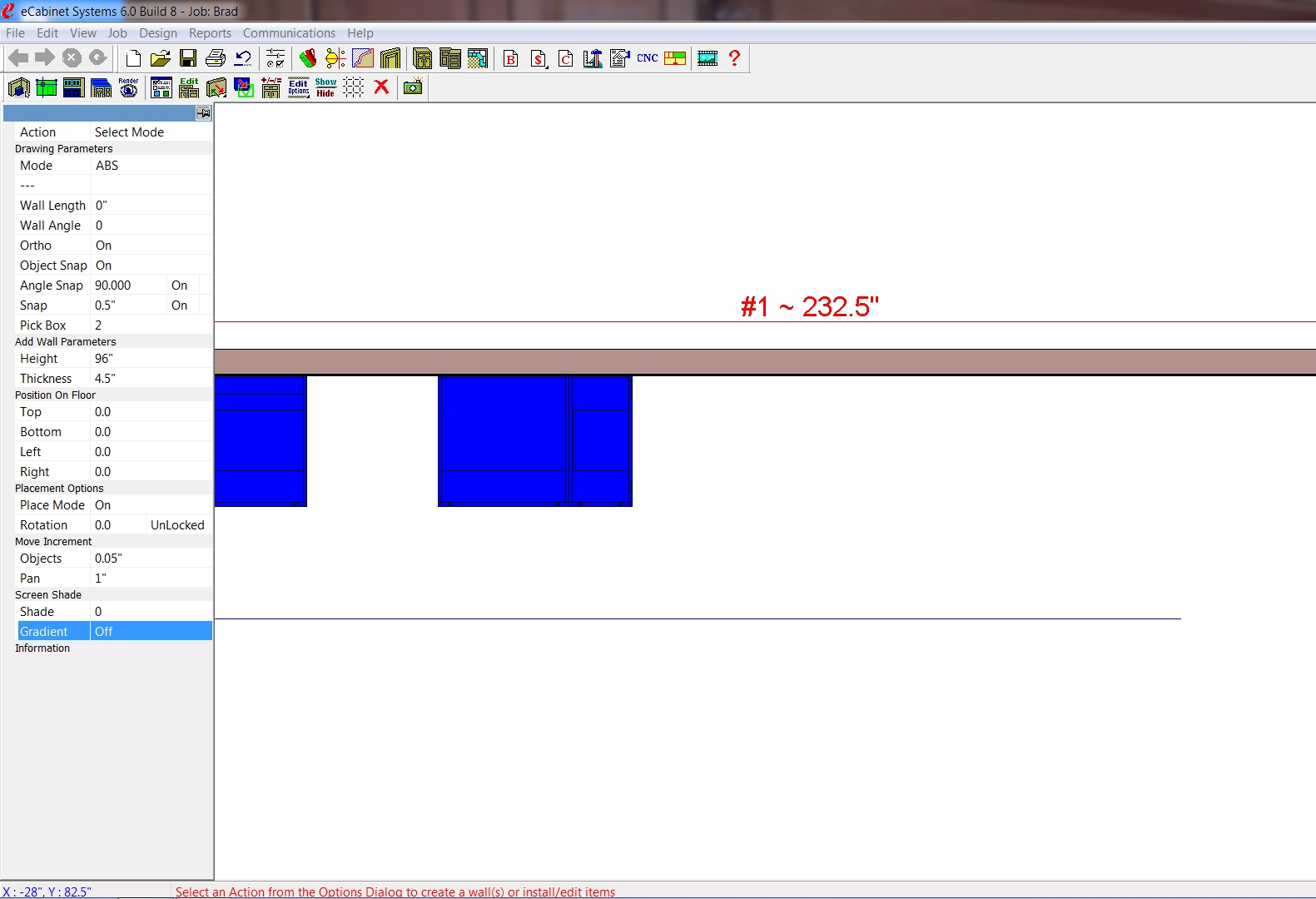
Task: Open the Design menu
Action: coord(157,33)
